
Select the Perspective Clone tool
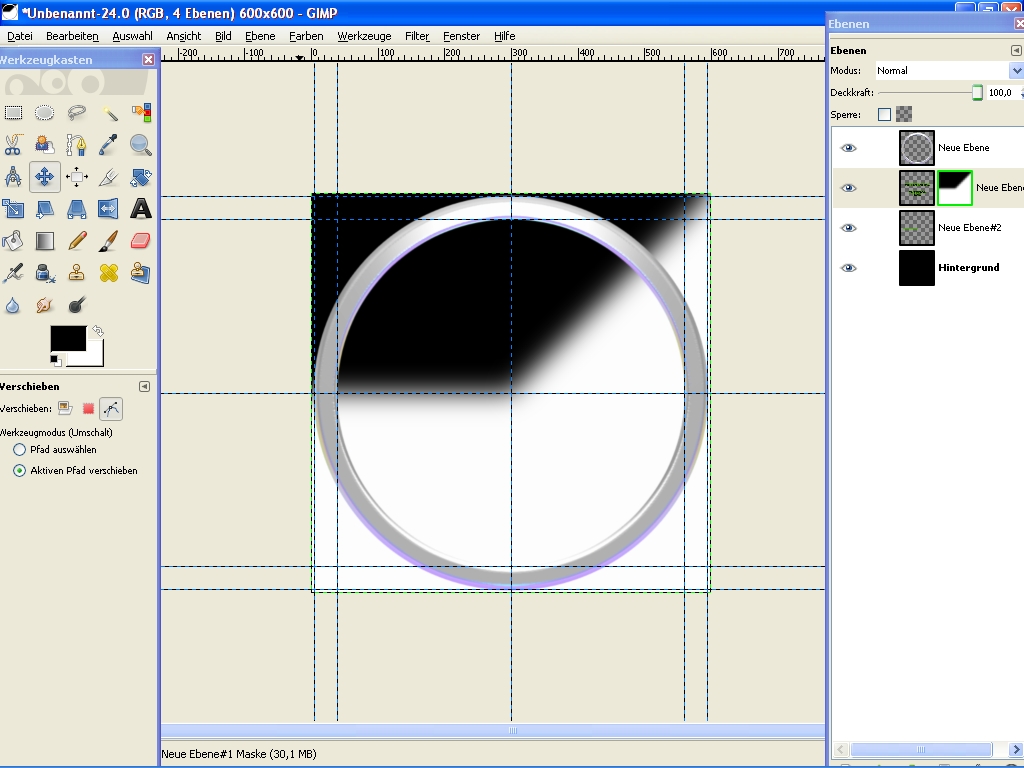pyautogui.click(x=140, y=273)
